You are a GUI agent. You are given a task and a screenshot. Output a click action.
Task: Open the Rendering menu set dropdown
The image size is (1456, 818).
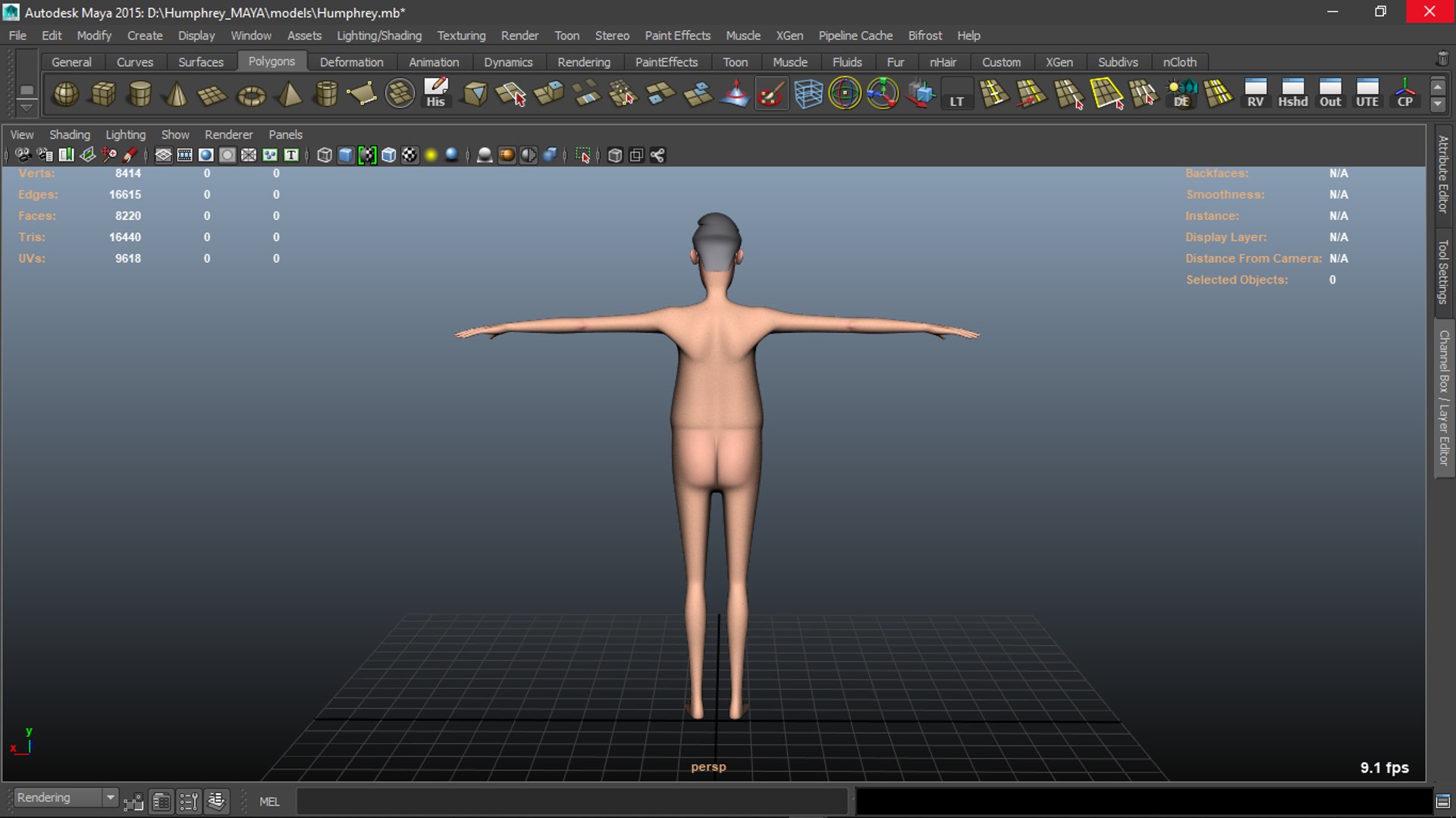[x=66, y=798]
